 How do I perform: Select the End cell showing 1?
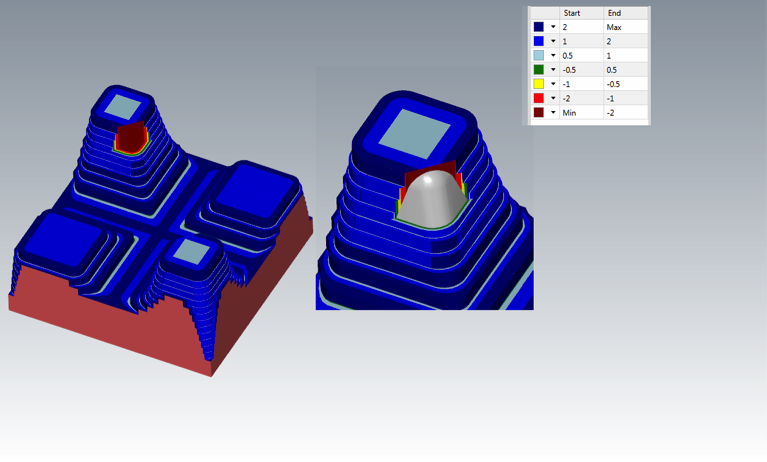tap(626, 55)
